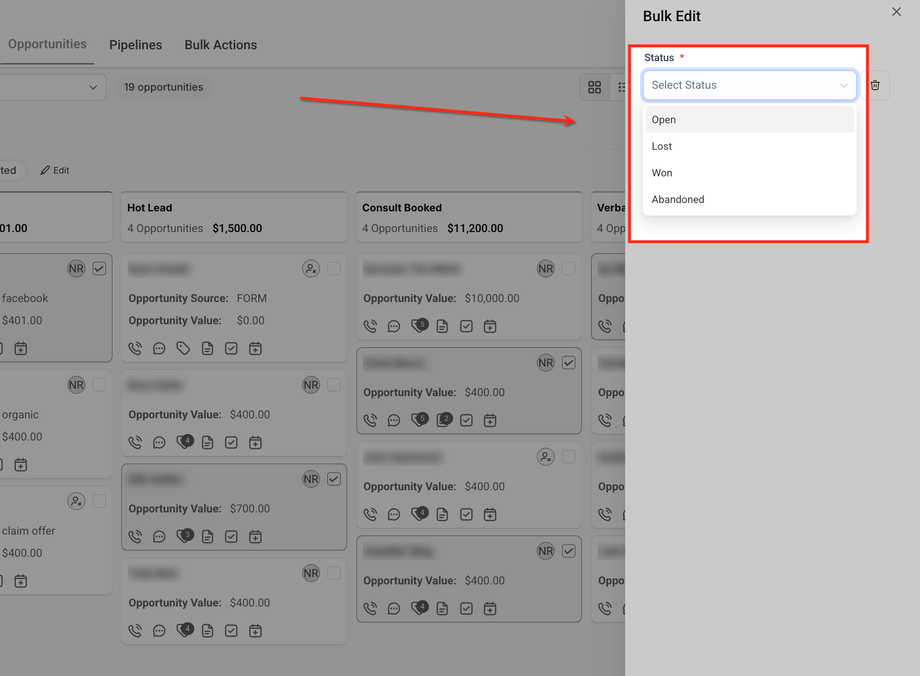Click phone icon on the FORM source card
Screen dimensions: 920x676
click(x=135, y=348)
